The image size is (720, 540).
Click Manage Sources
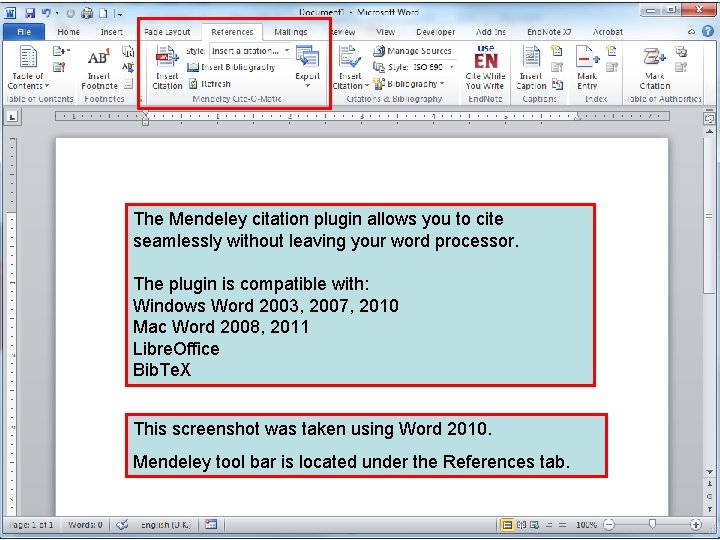coord(412,51)
